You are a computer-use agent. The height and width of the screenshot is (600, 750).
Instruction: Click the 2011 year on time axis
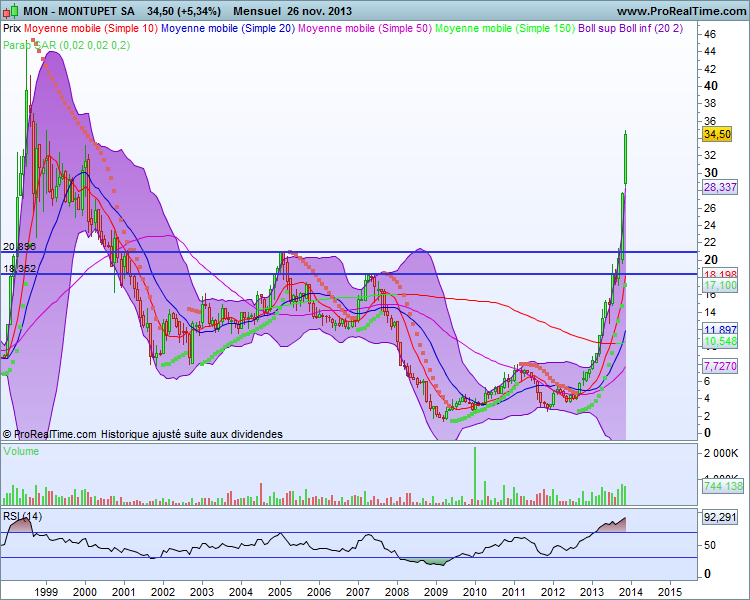point(514,592)
